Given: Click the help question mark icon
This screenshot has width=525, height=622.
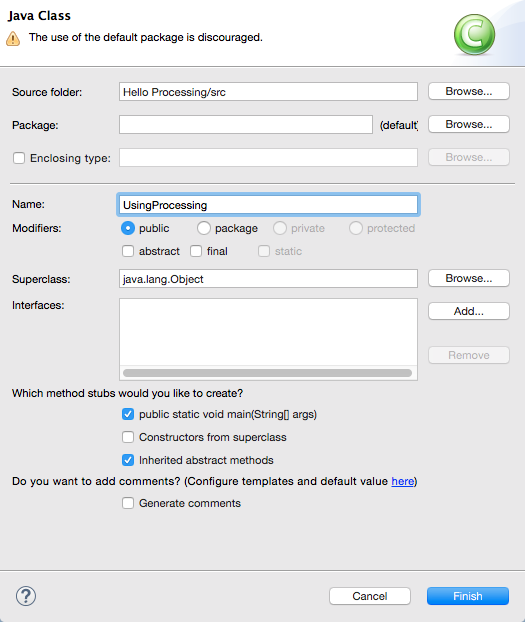Looking at the screenshot, I should click(26, 596).
